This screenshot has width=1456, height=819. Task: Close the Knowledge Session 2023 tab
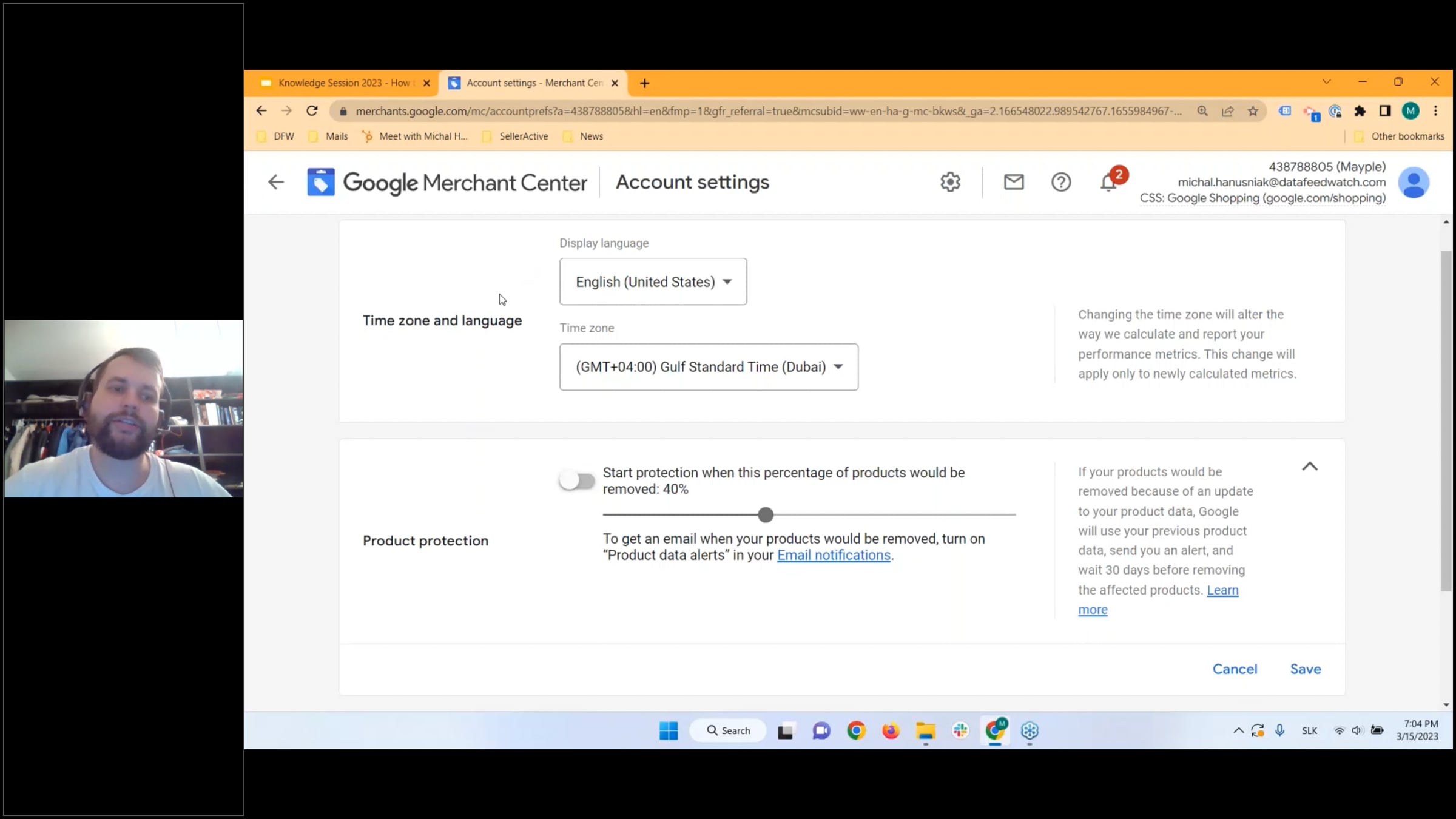coord(426,83)
